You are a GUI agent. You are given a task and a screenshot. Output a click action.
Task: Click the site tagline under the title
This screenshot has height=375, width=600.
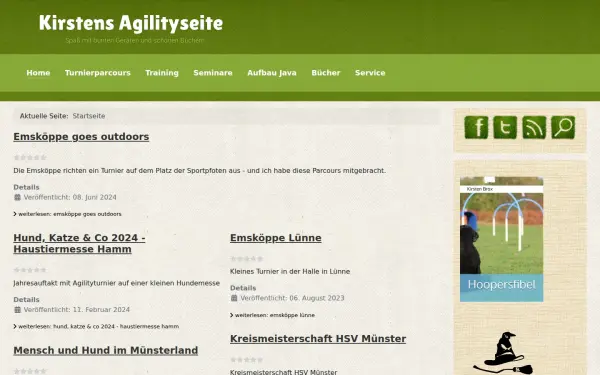coord(135,40)
